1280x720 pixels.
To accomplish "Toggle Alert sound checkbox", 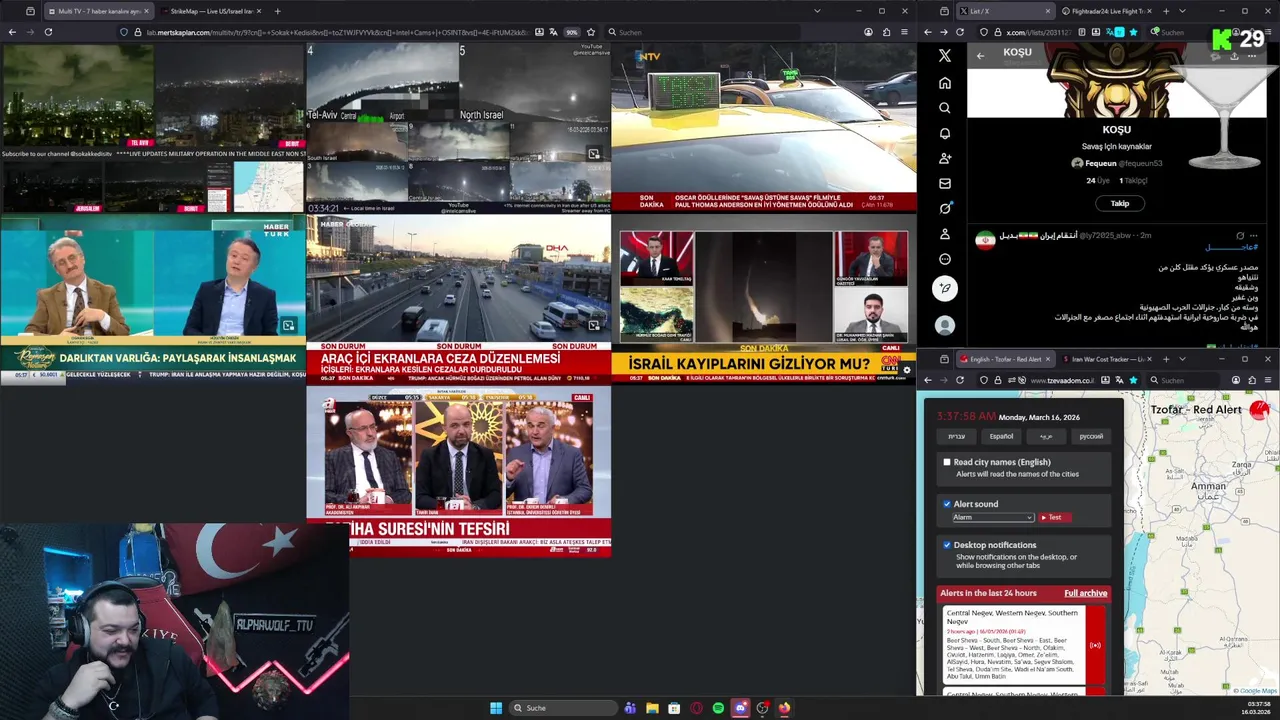I will (947, 504).
